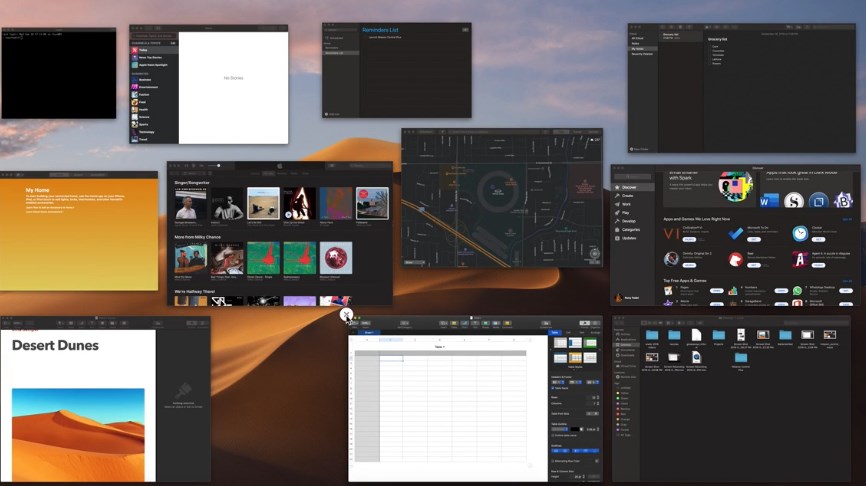Viewport: 866px width, 486px height.
Task: Open Alternating Row Color swatch
Action: [x=596, y=461]
